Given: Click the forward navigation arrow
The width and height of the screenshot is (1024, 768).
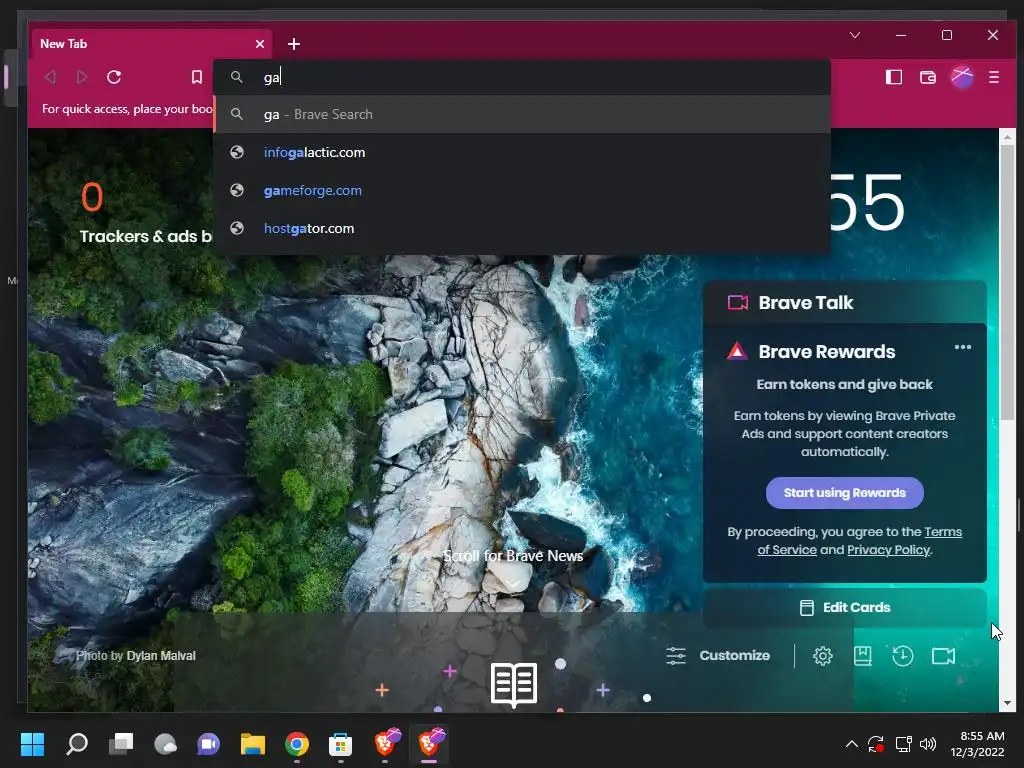Looking at the screenshot, I should pos(82,77).
